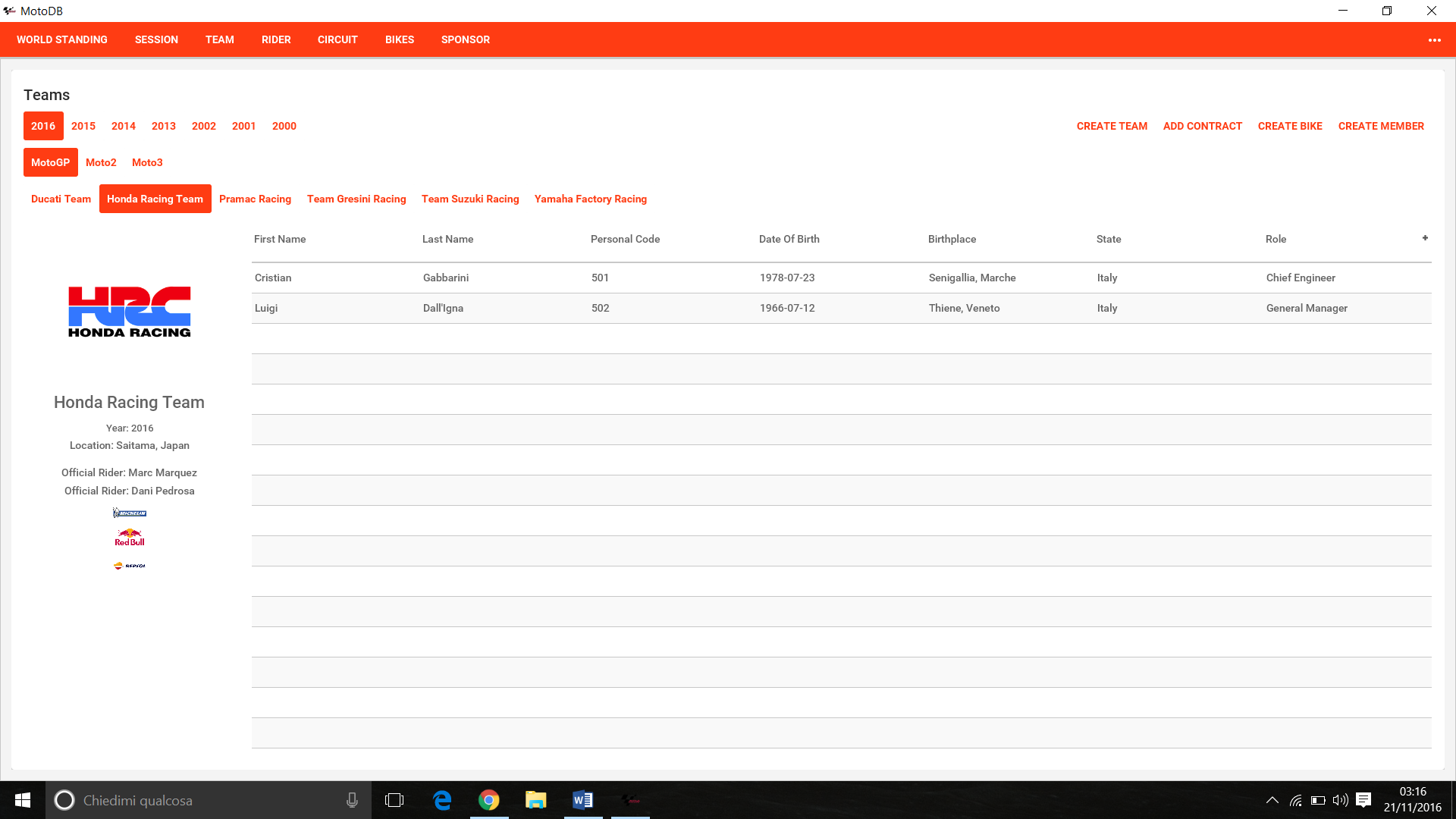Select Yamaha Factory Racing team
The image size is (1456, 819).
(x=590, y=199)
